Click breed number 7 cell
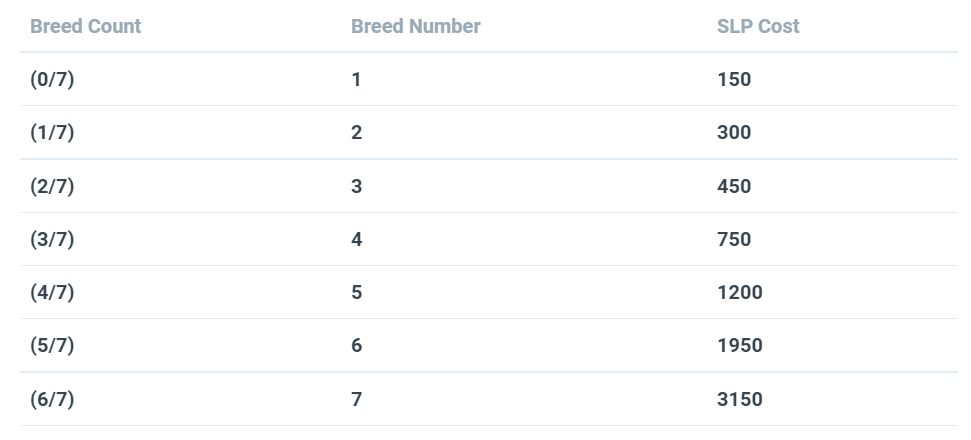971x440 pixels. [357, 399]
